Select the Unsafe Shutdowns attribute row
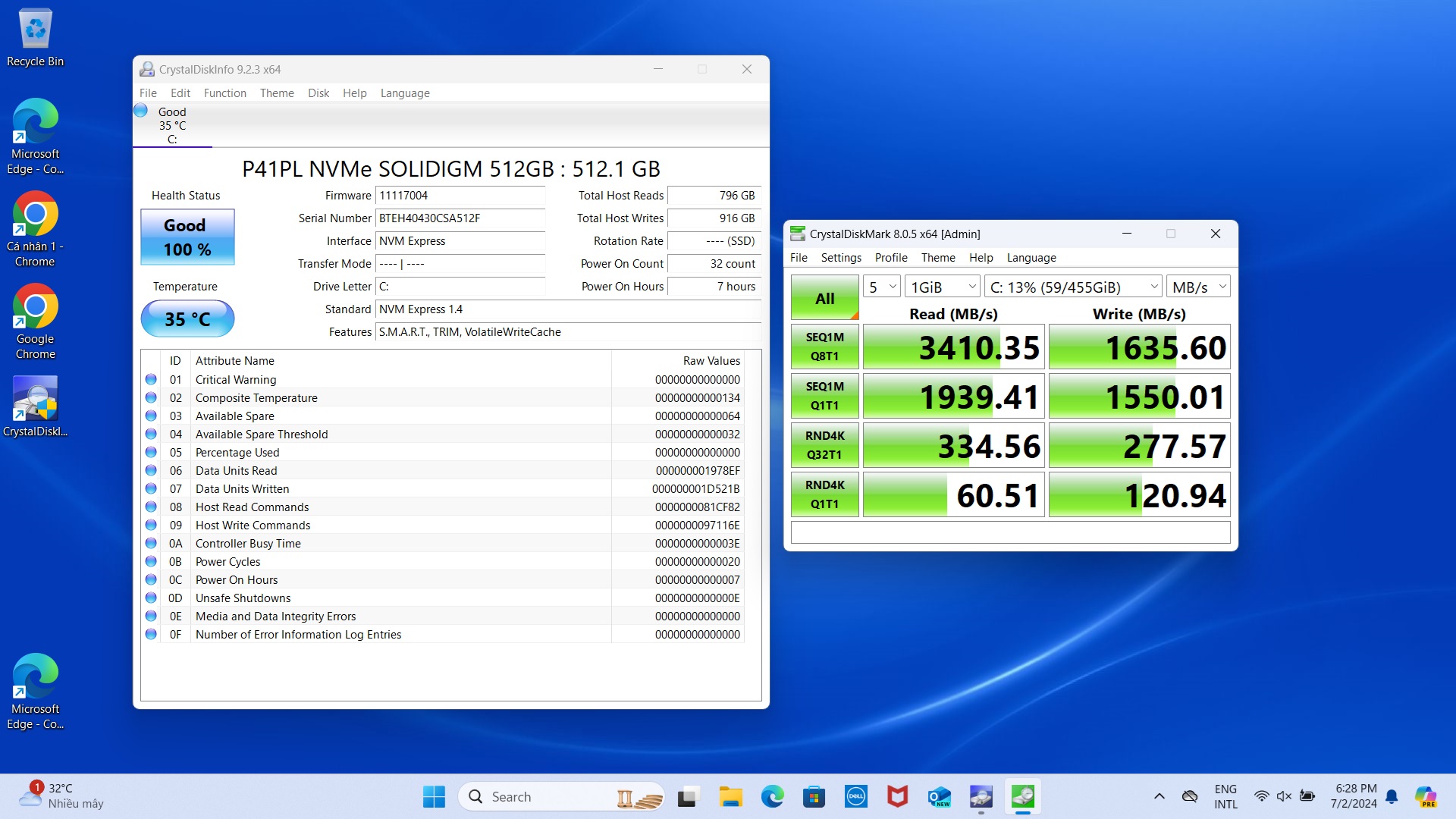 pos(443,598)
